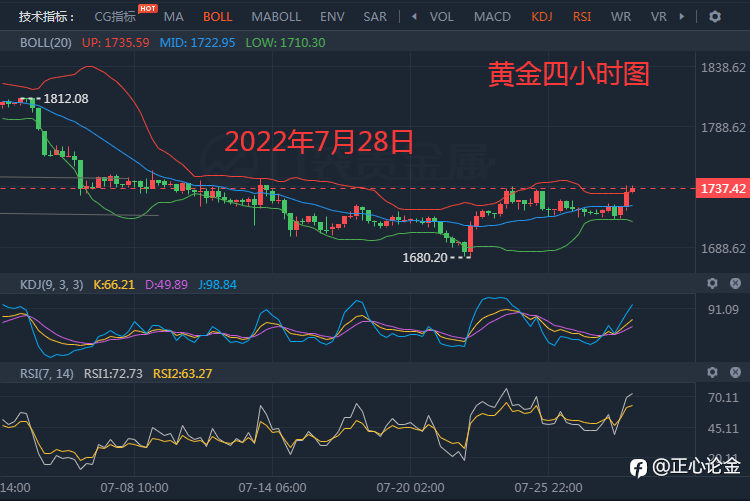The height and width of the screenshot is (501, 750).
Task: Click the 技术指标 label
Action: click(46, 17)
